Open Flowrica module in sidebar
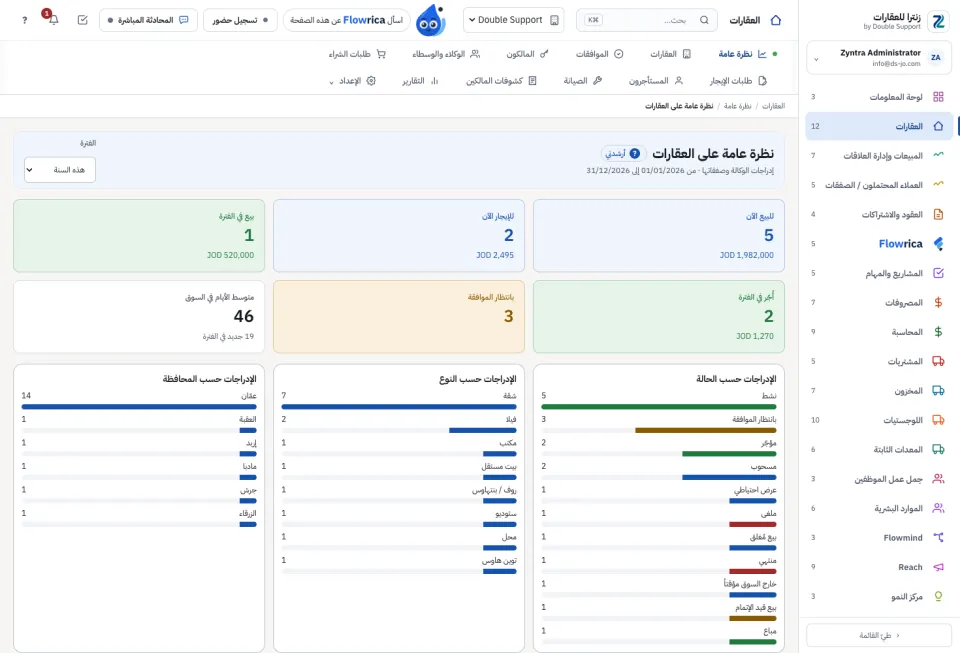This screenshot has height=653, width=960. (879, 244)
